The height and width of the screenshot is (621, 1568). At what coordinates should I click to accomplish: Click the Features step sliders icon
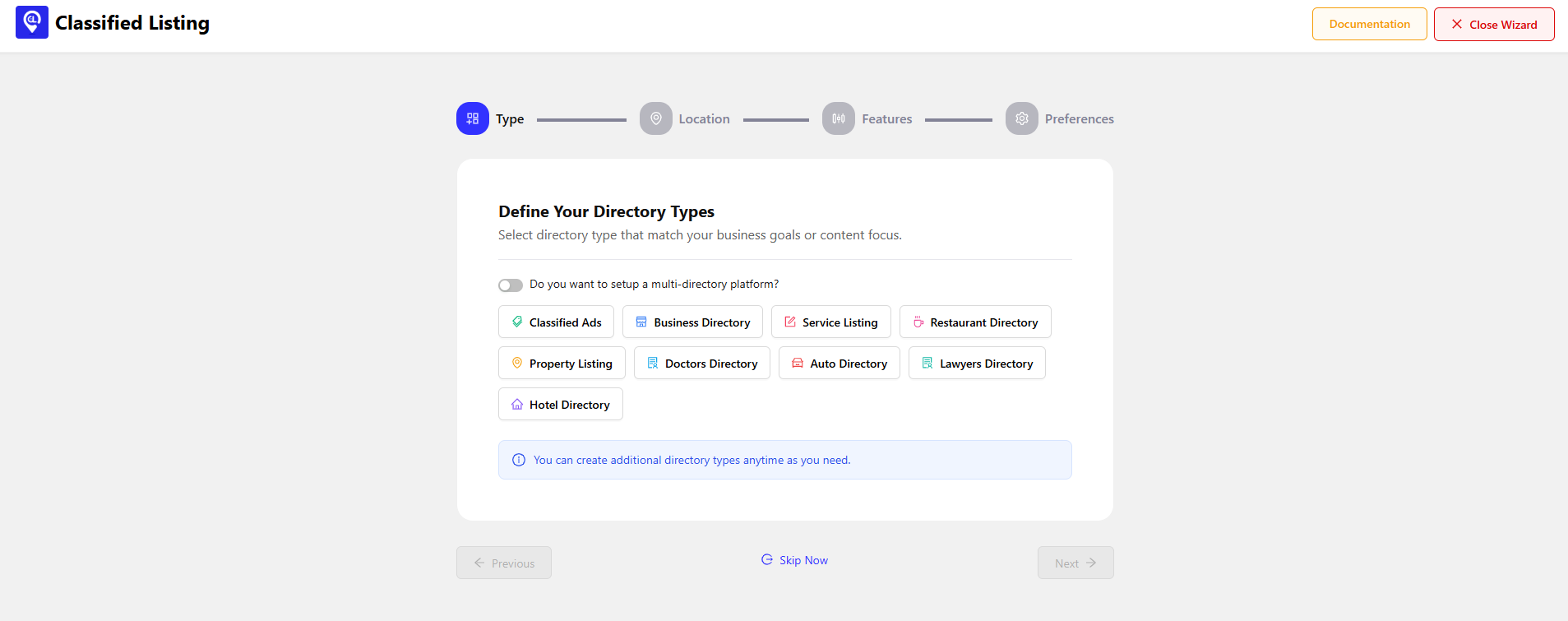click(839, 118)
